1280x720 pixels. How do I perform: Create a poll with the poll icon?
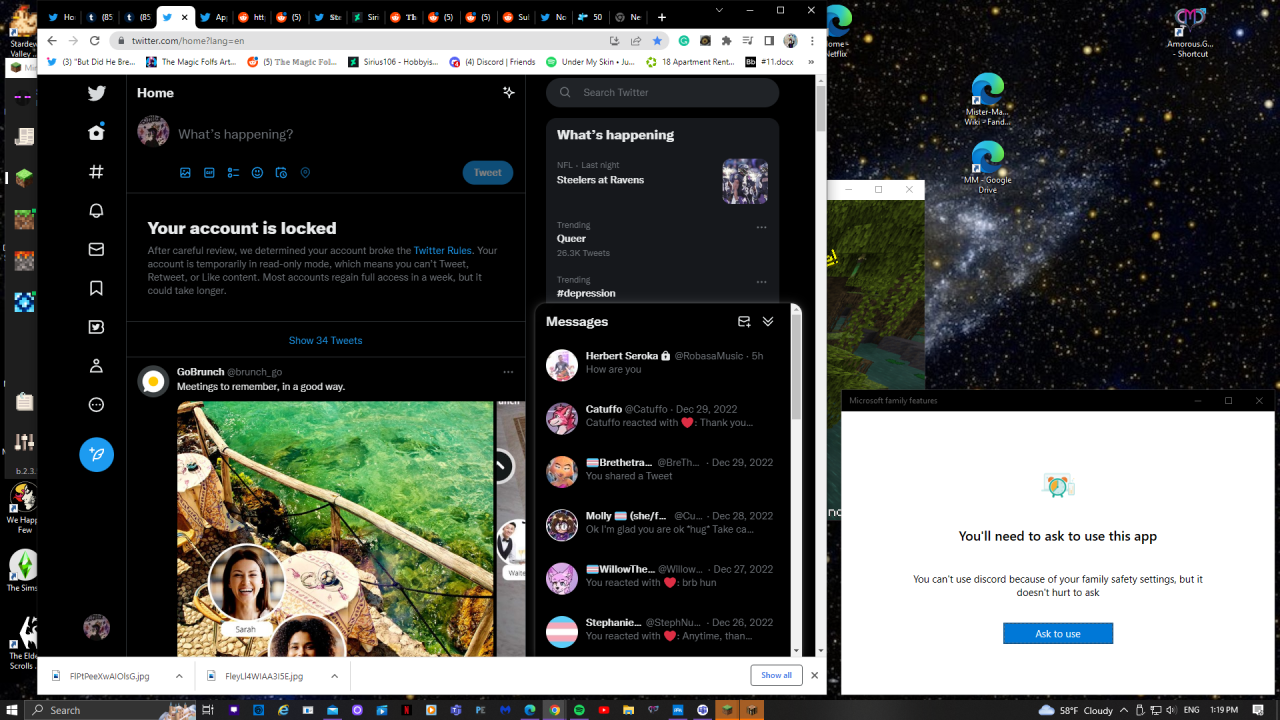[233, 173]
